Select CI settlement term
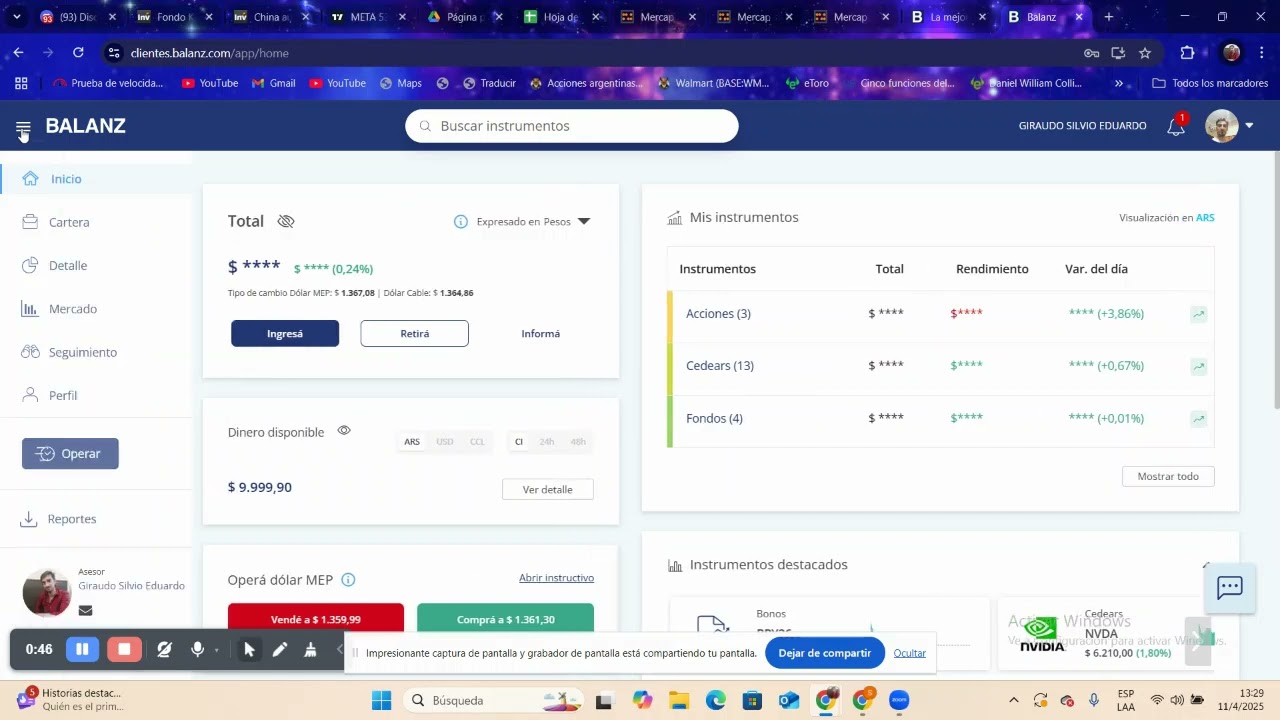This screenshot has width=1280, height=720. click(519, 442)
